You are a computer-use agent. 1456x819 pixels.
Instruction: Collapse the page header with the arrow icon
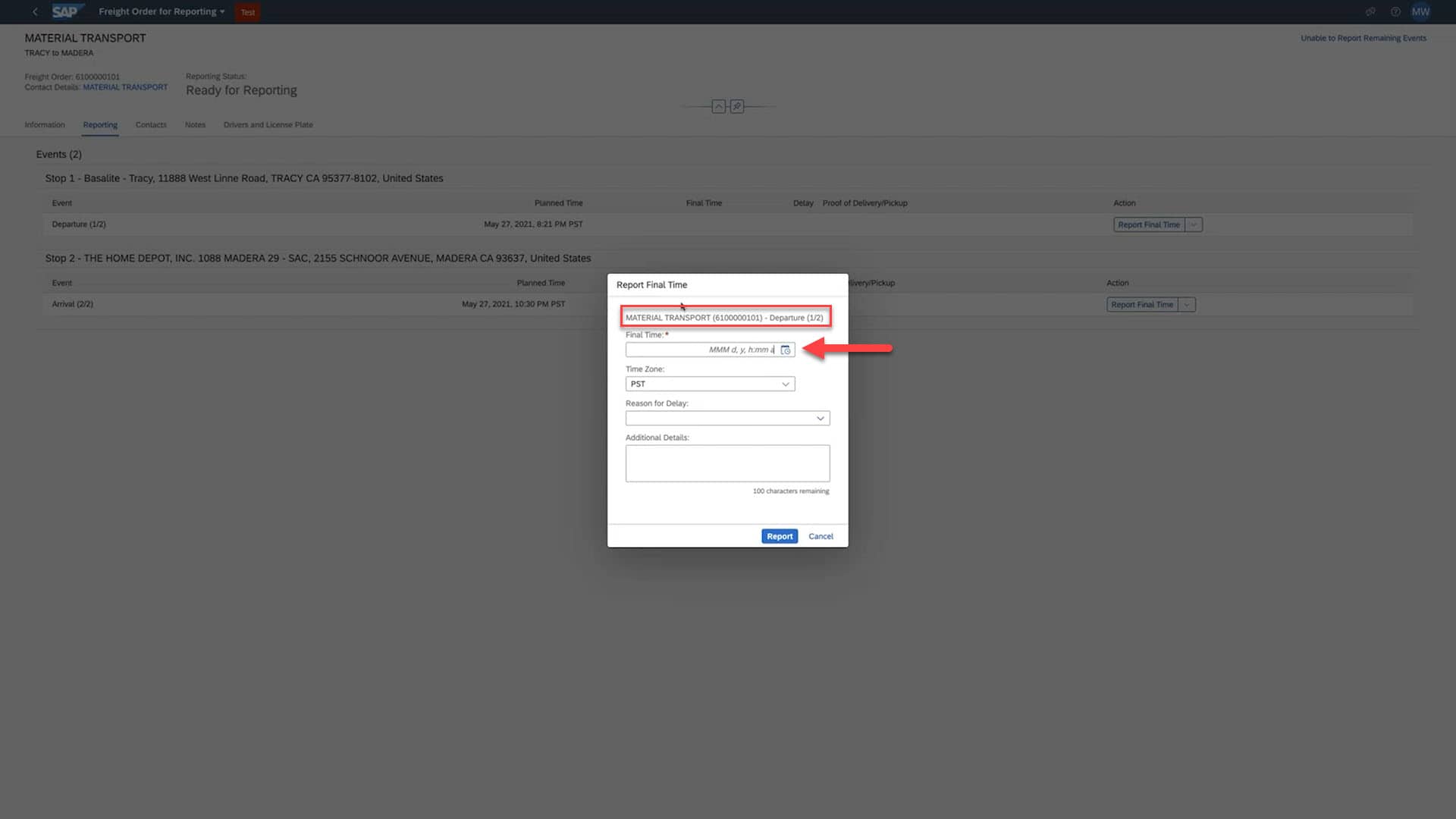[718, 106]
